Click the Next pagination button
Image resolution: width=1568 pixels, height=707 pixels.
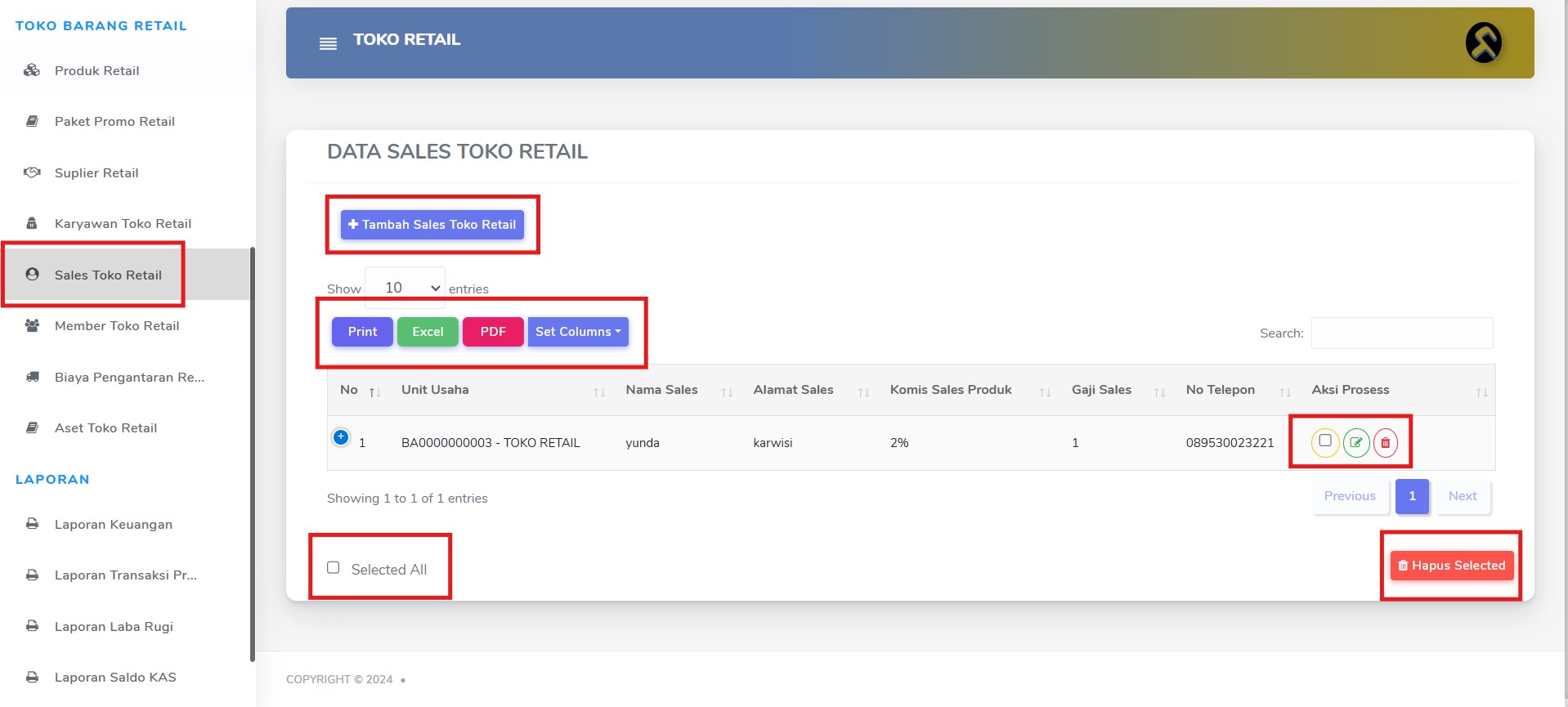point(1463,496)
